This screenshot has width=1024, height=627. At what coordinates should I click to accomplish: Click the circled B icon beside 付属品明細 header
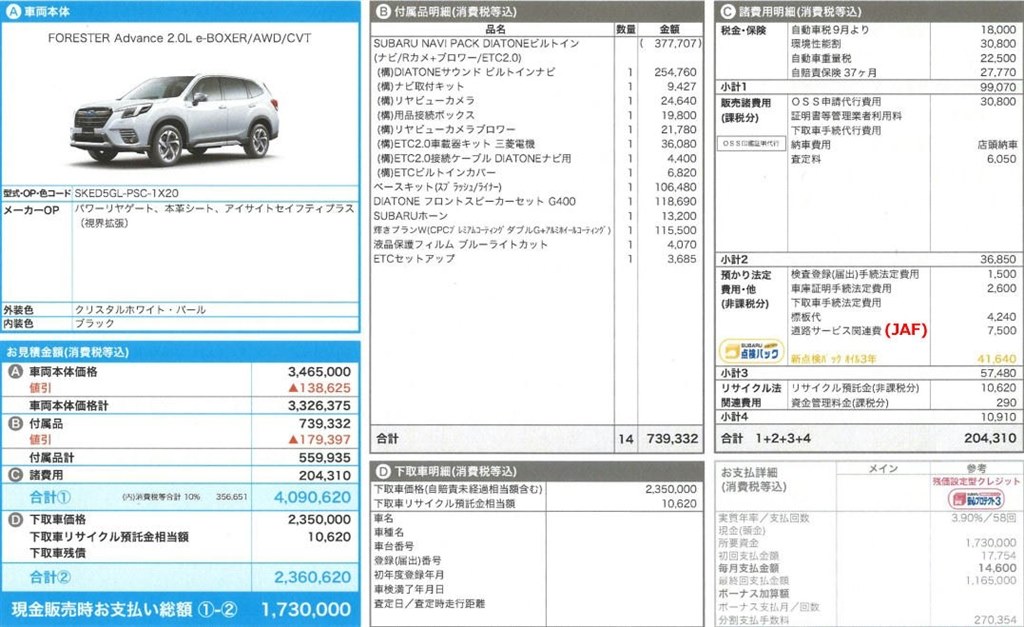point(383,11)
